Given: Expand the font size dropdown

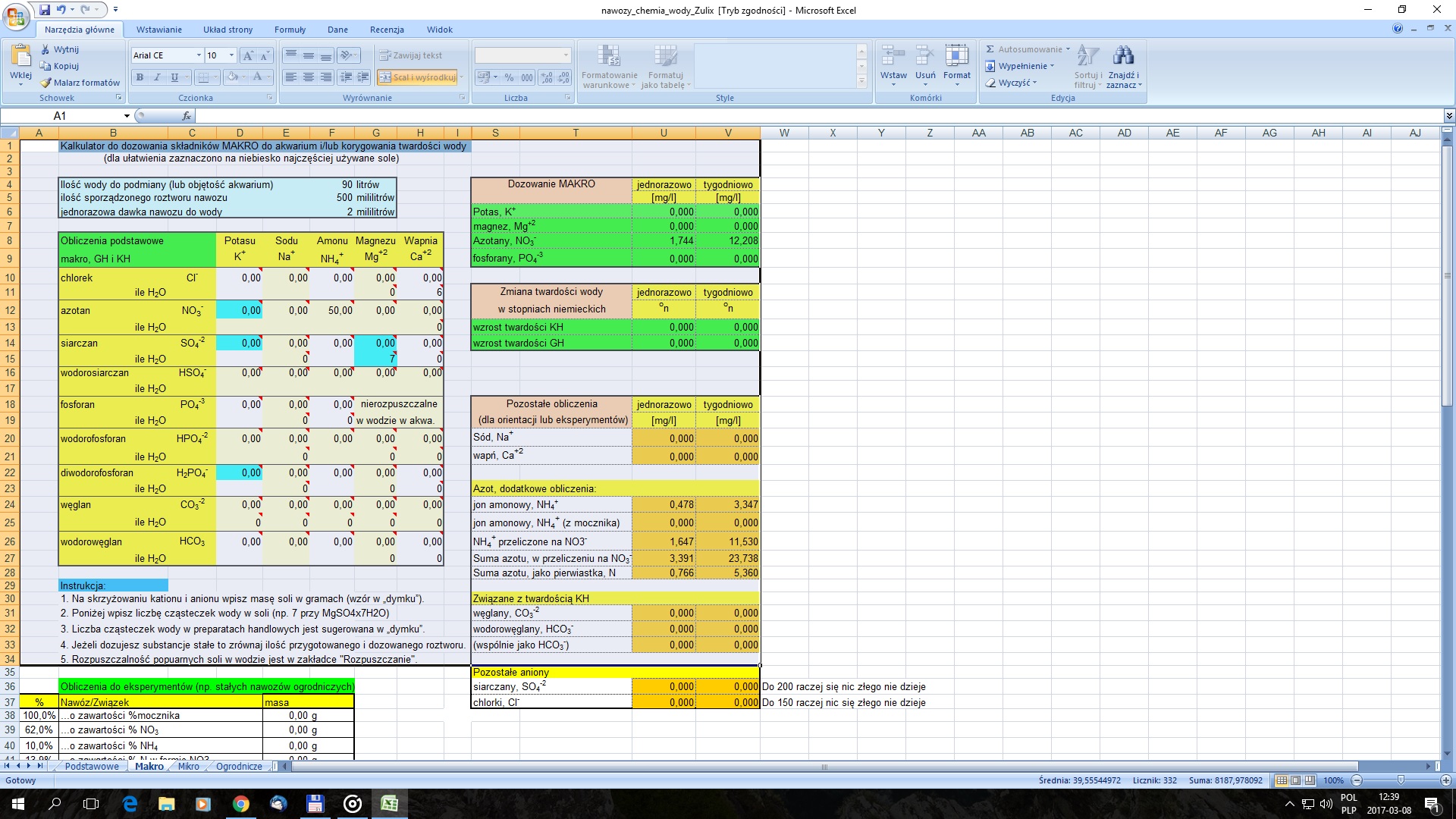Looking at the screenshot, I should pos(231,55).
